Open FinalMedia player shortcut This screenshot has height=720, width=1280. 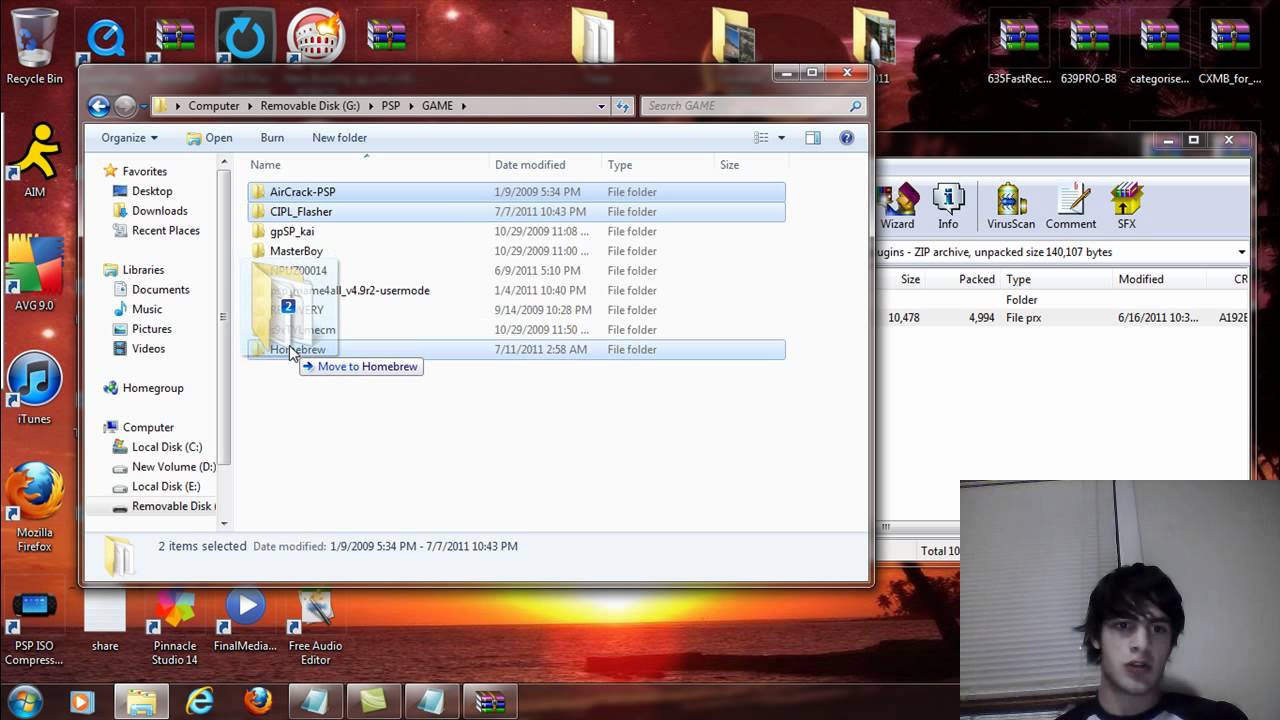[x=245, y=622]
